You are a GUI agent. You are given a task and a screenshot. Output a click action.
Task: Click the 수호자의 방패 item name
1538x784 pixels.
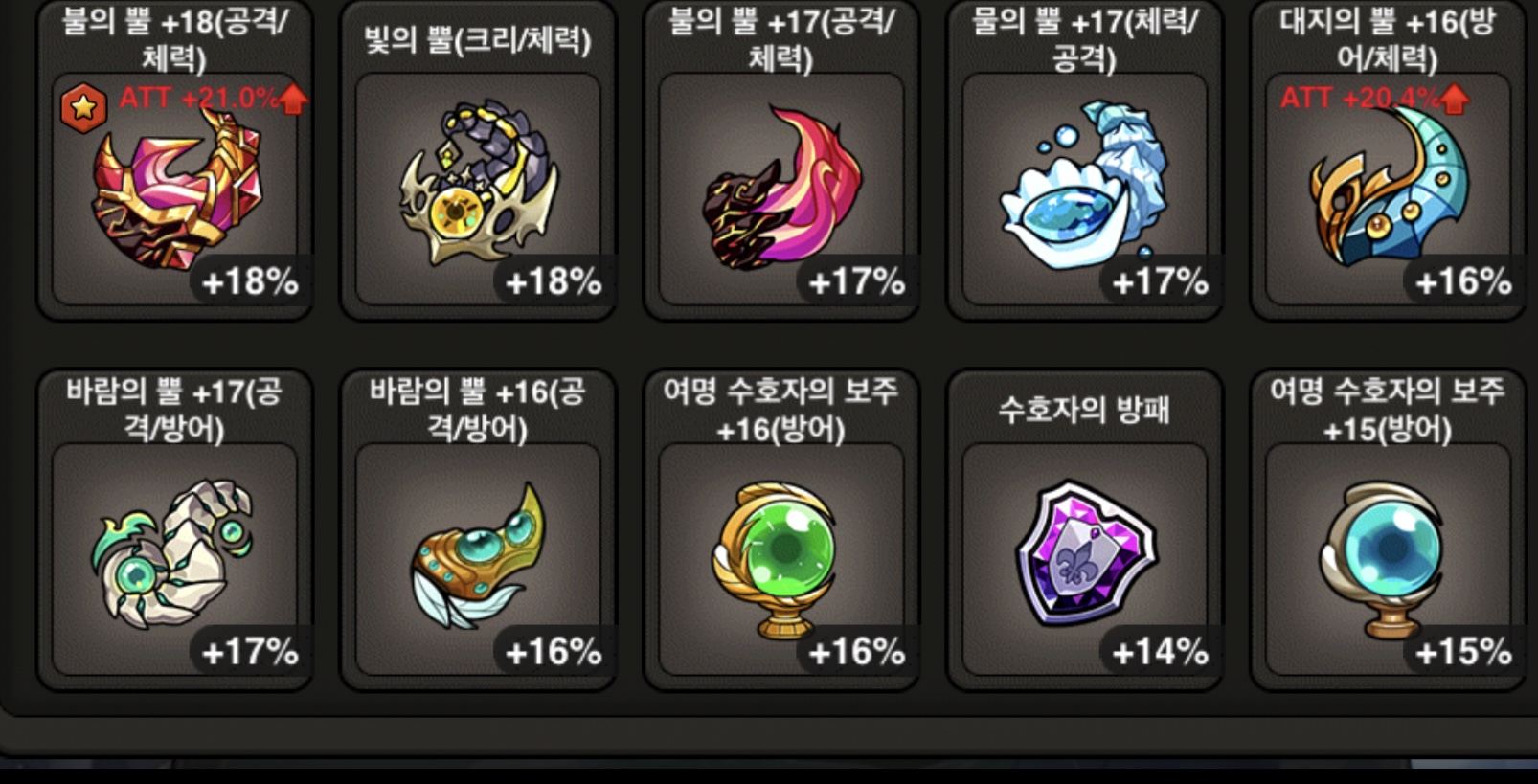pos(1084,410)
